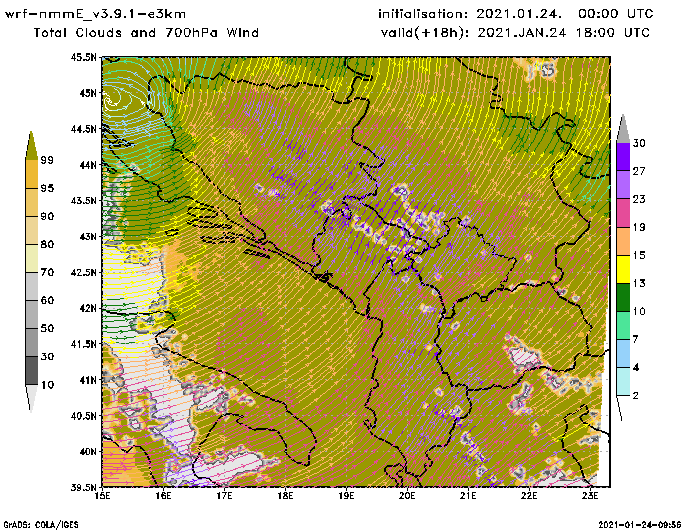Select the 13–15 yellow wind speed swatch
Screen dimensions: 700x530
coord(623,269)
